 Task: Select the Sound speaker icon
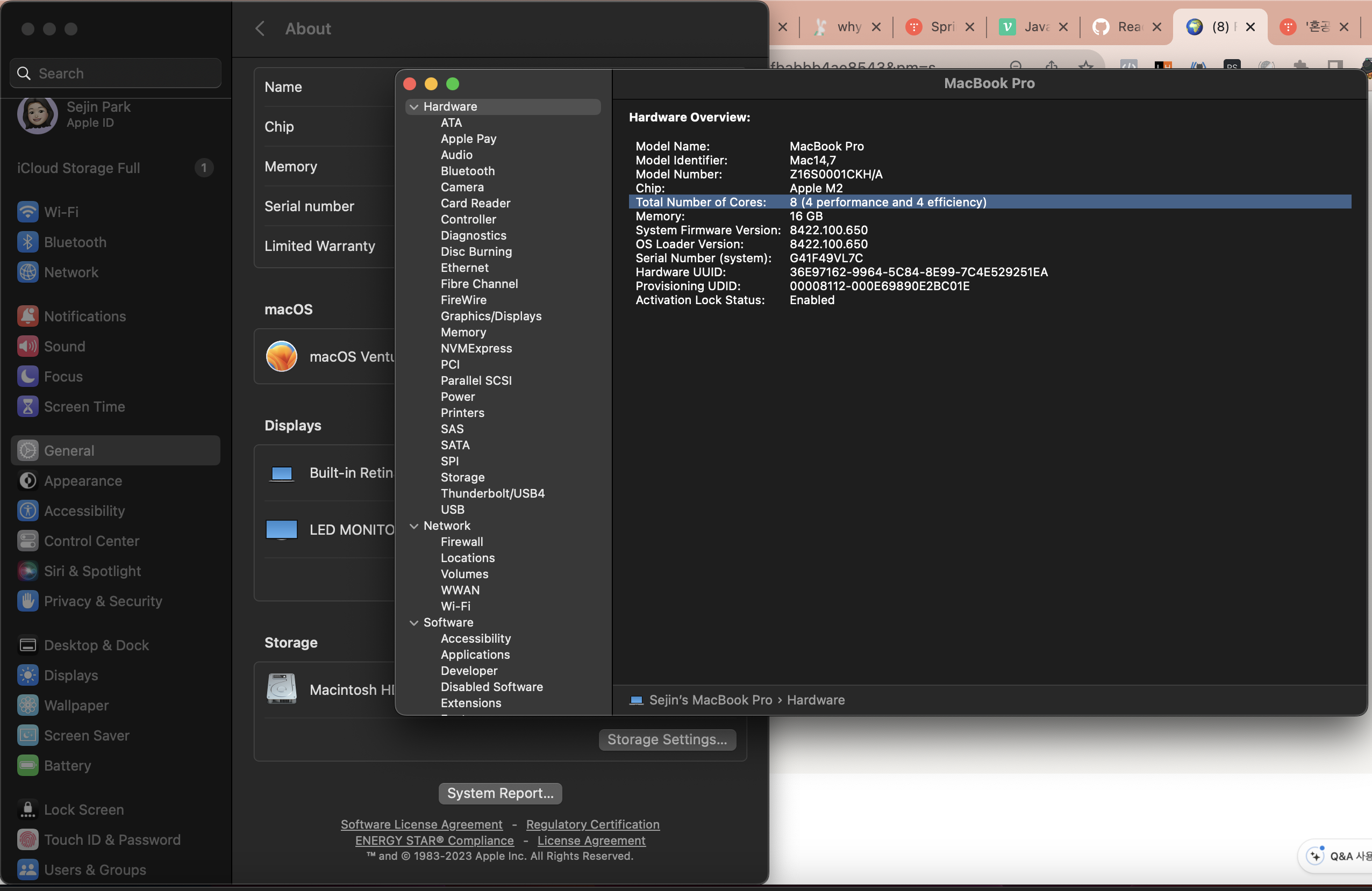[x=27, y=346]
